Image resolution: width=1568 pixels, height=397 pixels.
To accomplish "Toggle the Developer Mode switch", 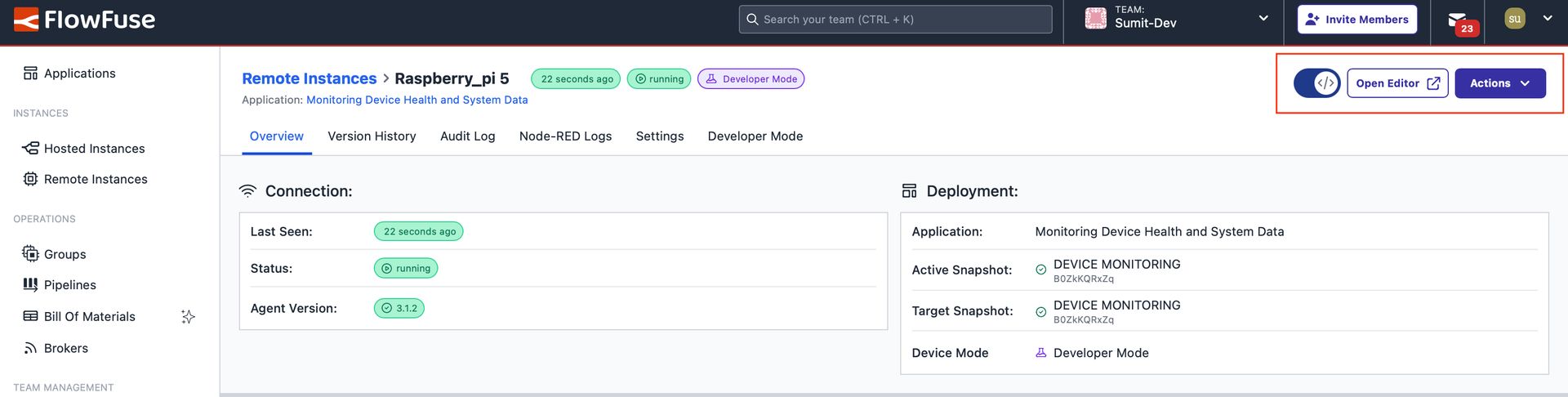I will coord(1316,83).
